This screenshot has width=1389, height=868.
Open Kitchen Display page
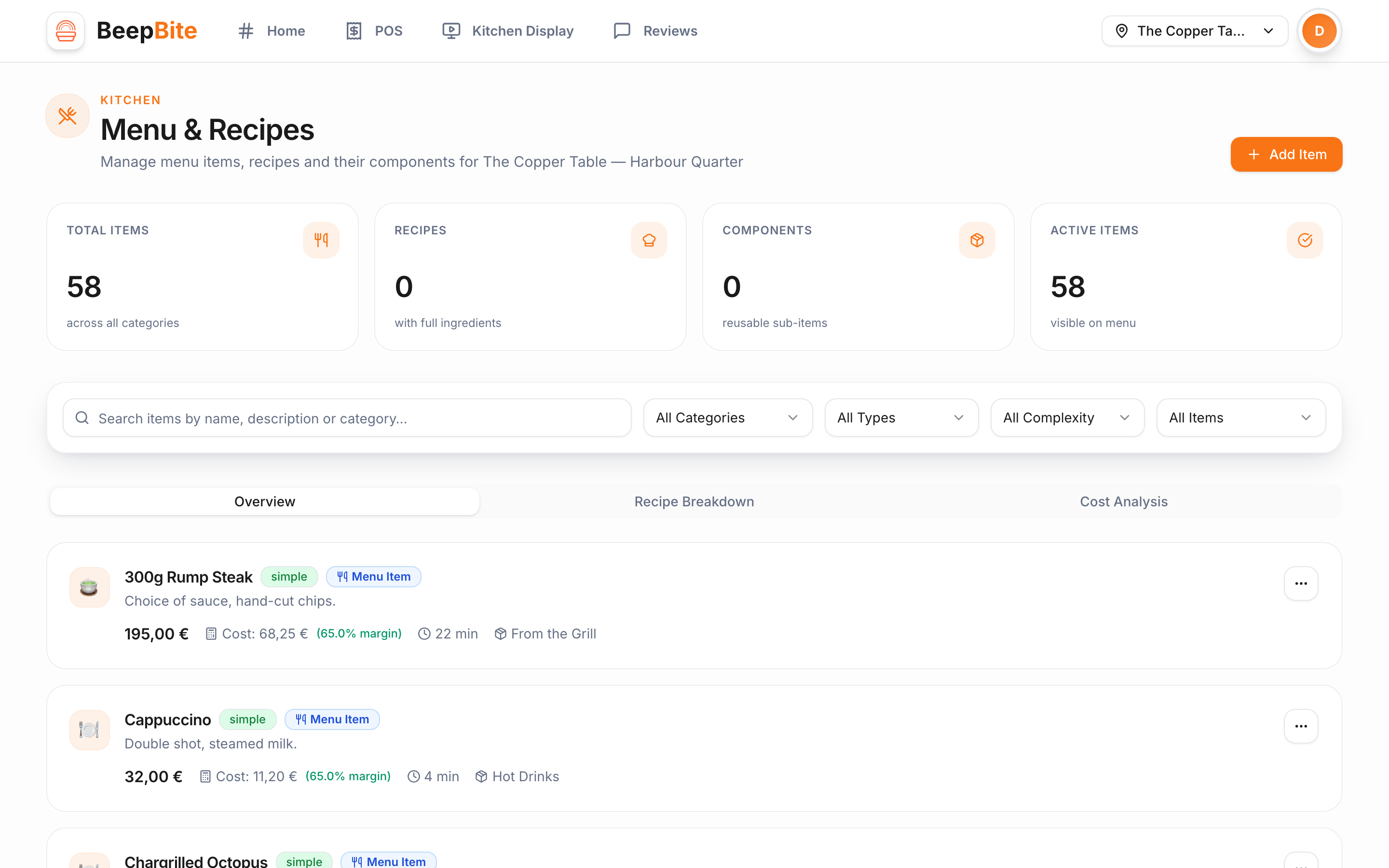[508, 31]
